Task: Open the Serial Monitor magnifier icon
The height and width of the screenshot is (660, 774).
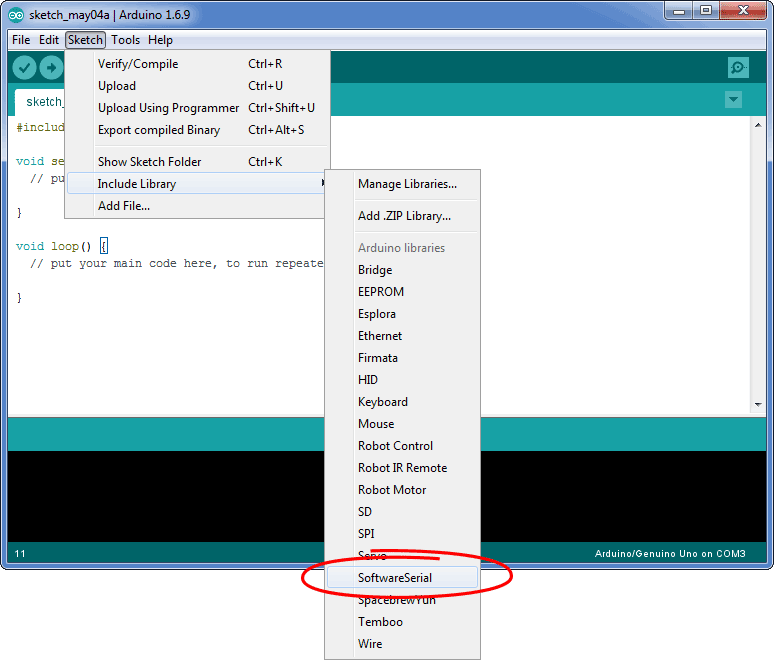Action: 738,67
